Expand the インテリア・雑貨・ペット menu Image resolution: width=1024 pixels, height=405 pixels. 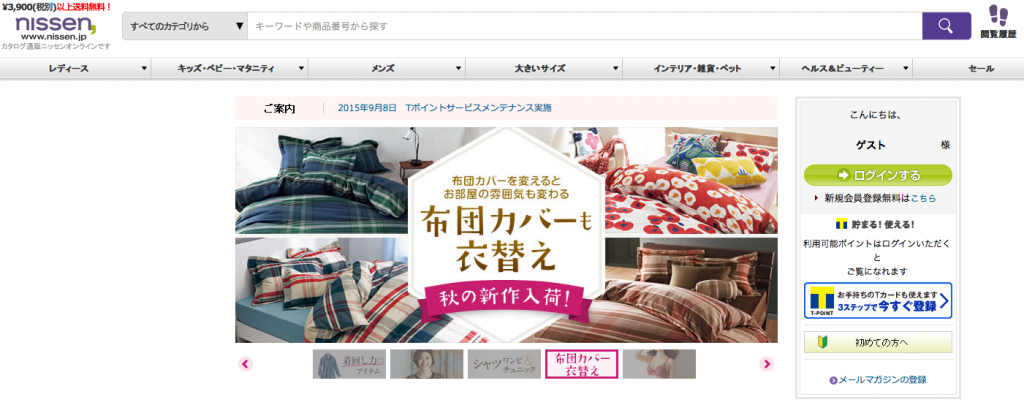(x=702, y=68)
